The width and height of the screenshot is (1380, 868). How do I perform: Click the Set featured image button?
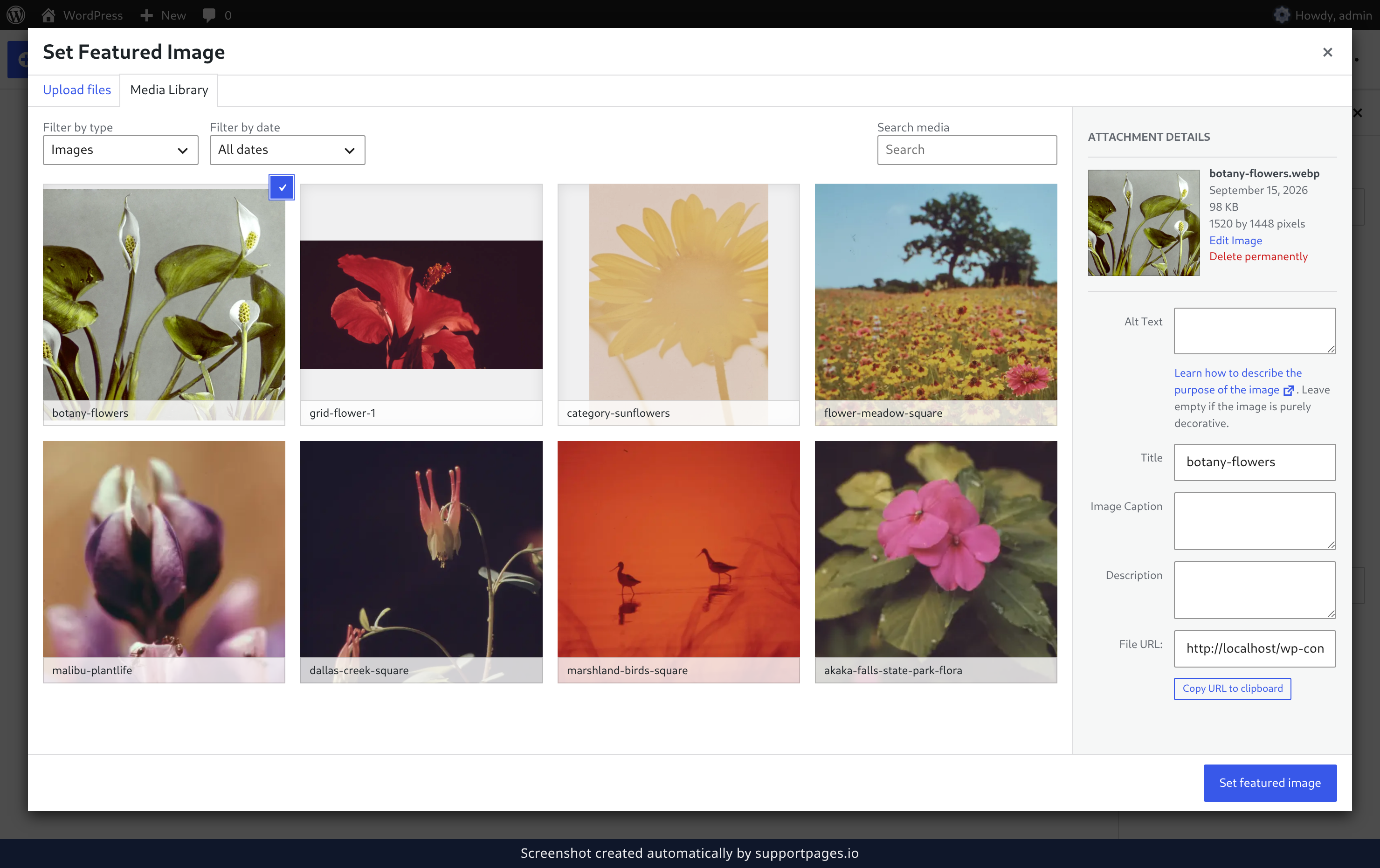pyautogui.click(x=1270, y=783)
